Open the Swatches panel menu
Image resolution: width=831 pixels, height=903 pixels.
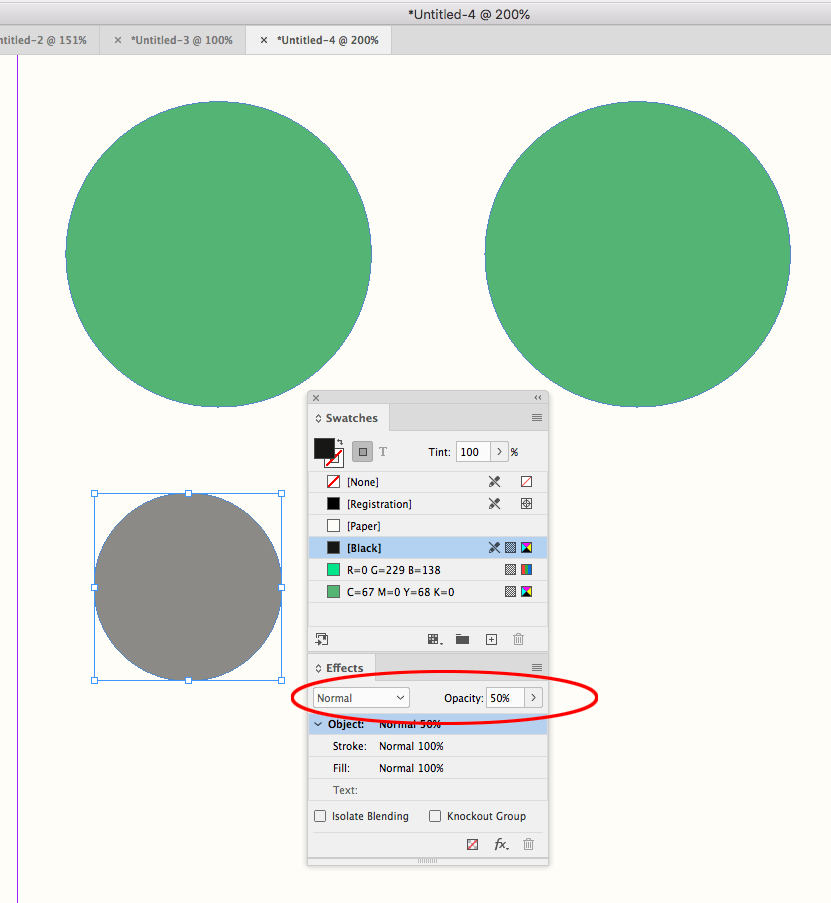537,417
